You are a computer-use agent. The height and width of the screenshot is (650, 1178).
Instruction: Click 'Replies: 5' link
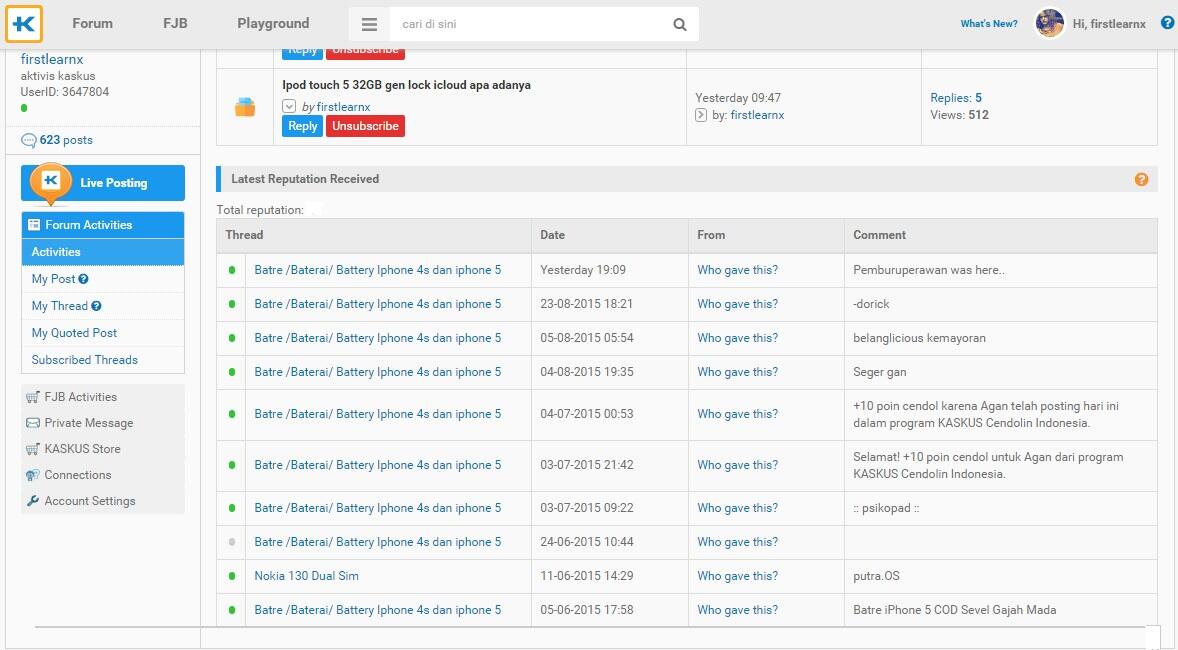[956, 98]
